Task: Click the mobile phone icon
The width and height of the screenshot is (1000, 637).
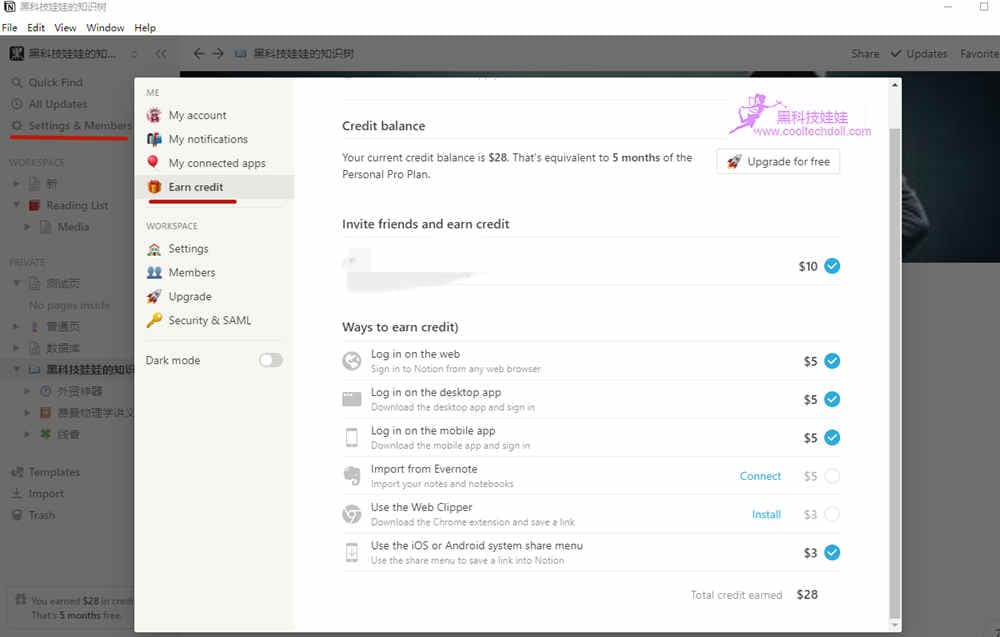Action: (351, 437)
